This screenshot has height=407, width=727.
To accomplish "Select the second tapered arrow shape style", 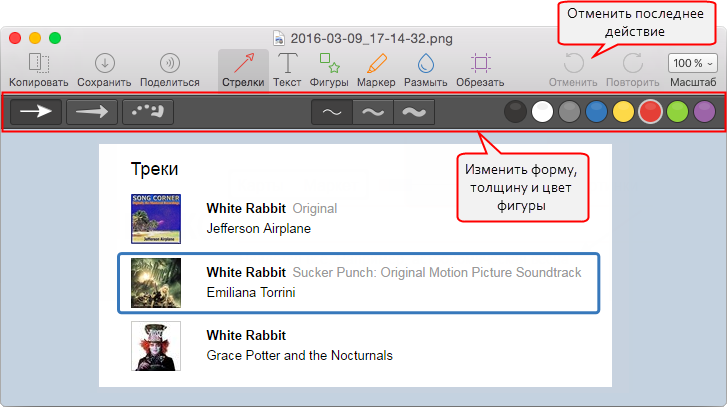I will click(92, 112).
